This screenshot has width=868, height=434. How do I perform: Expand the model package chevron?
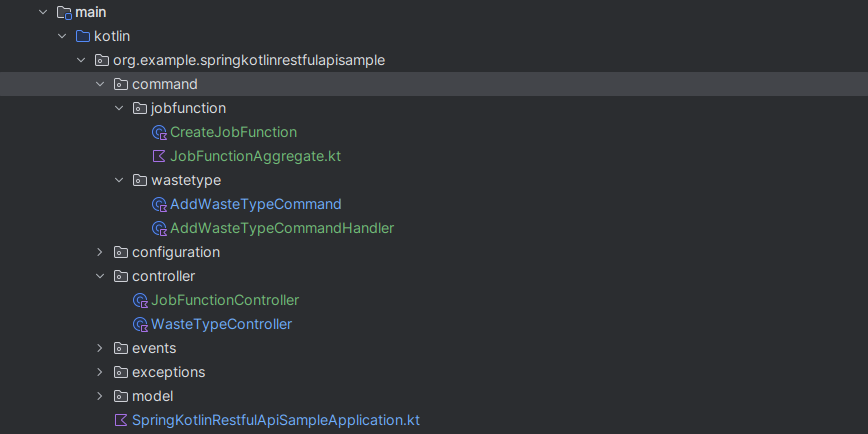[100, 396]
